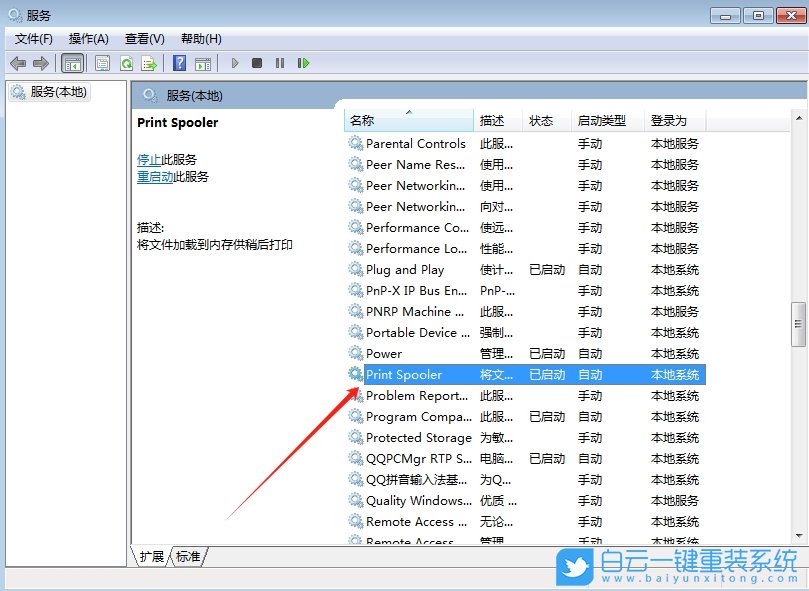This screenshot has width=809, height=591.
Task: Pause the service with the pause icon
Action: click(x=281, y=63)
